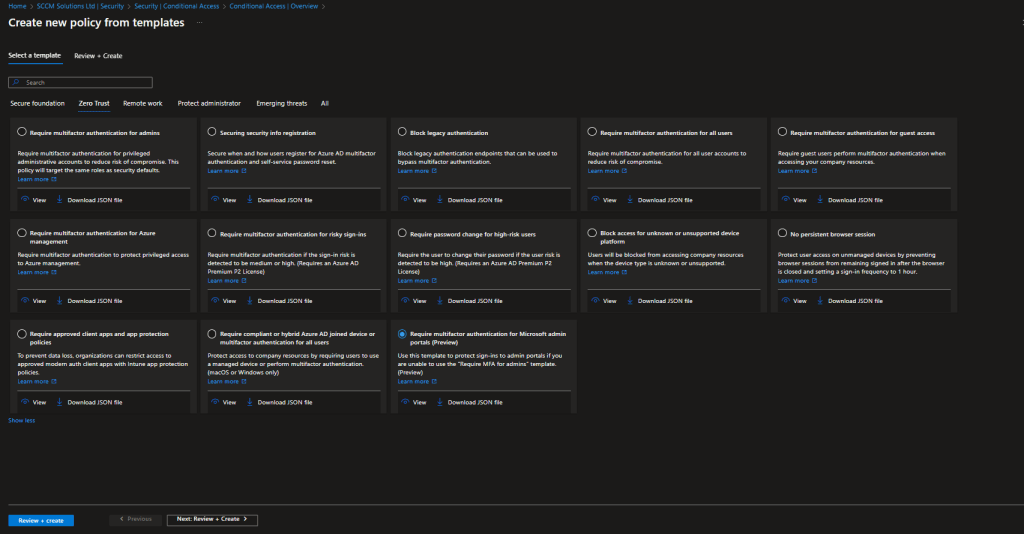Open the Emerging threats tab

click(281, 103)
